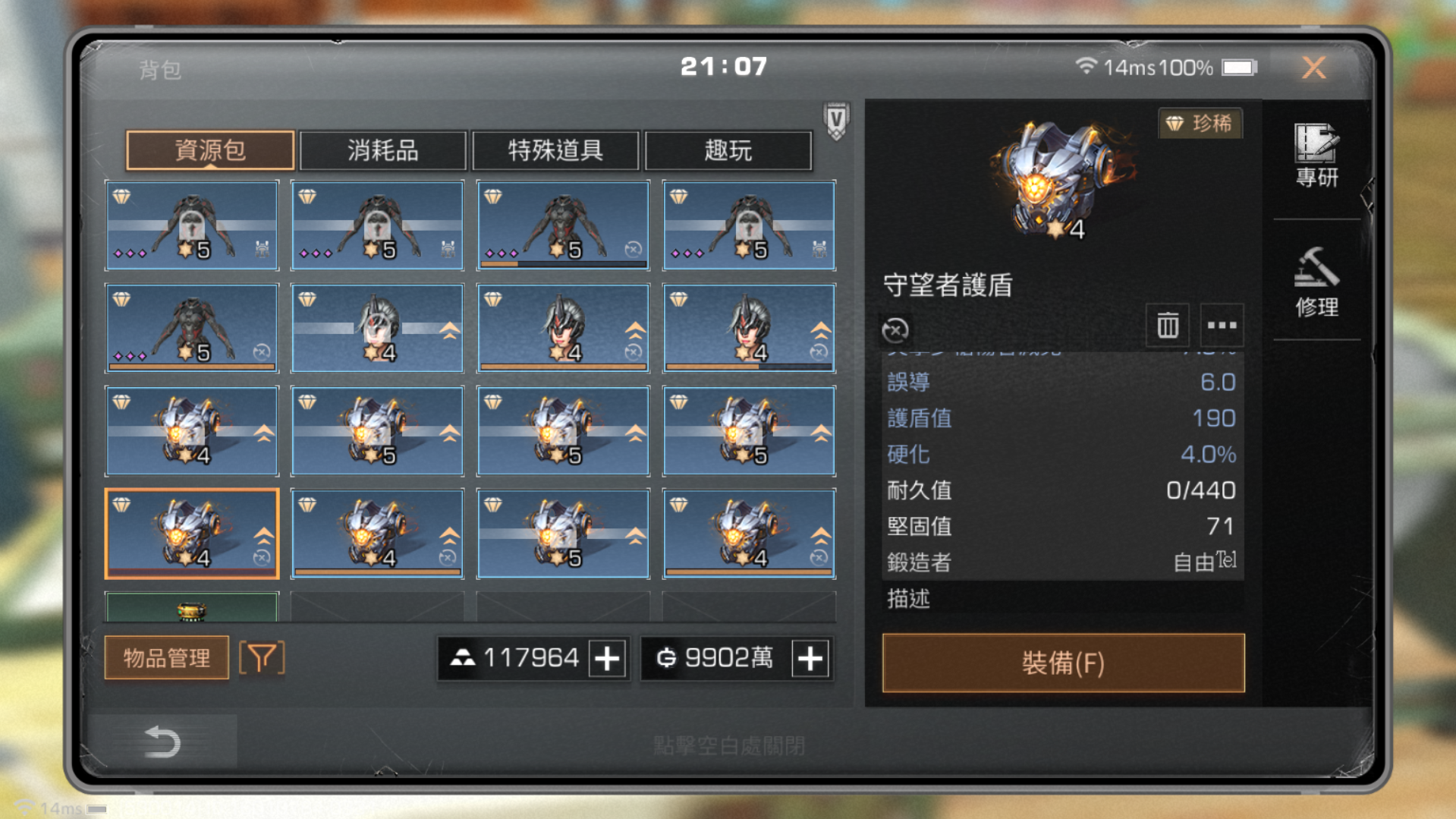
Task: Switch to the 特殊道具 tab
Action: coord(555,150)
